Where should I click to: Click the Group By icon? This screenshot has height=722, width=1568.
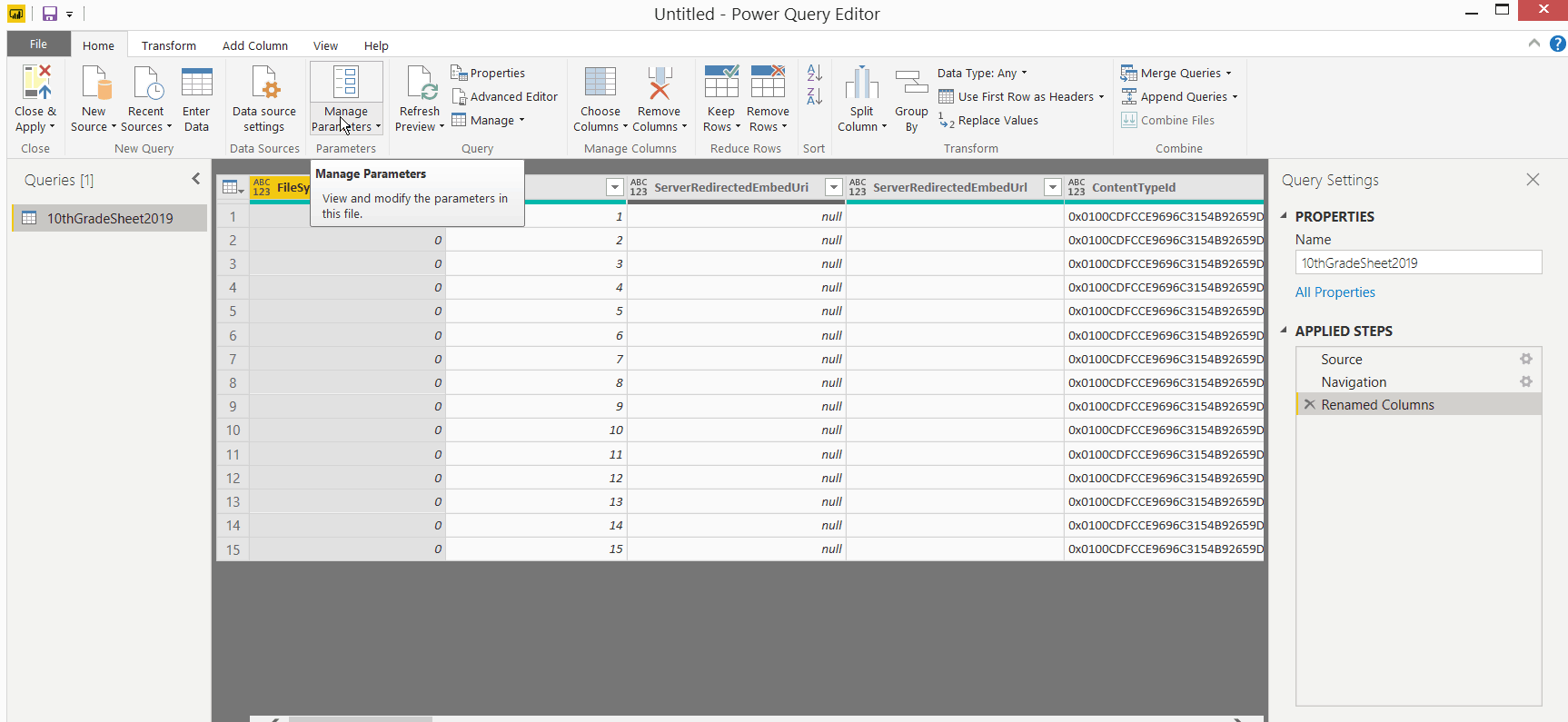tap(911, 82)
